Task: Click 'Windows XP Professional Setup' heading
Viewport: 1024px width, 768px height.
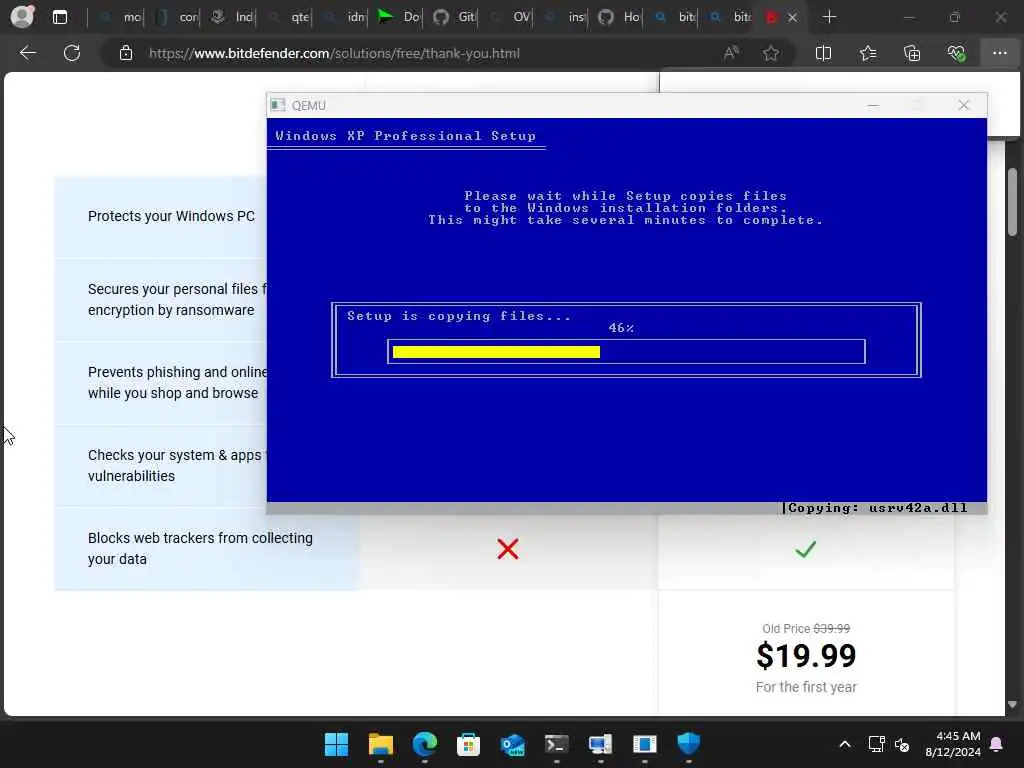Action: [406, 136]
